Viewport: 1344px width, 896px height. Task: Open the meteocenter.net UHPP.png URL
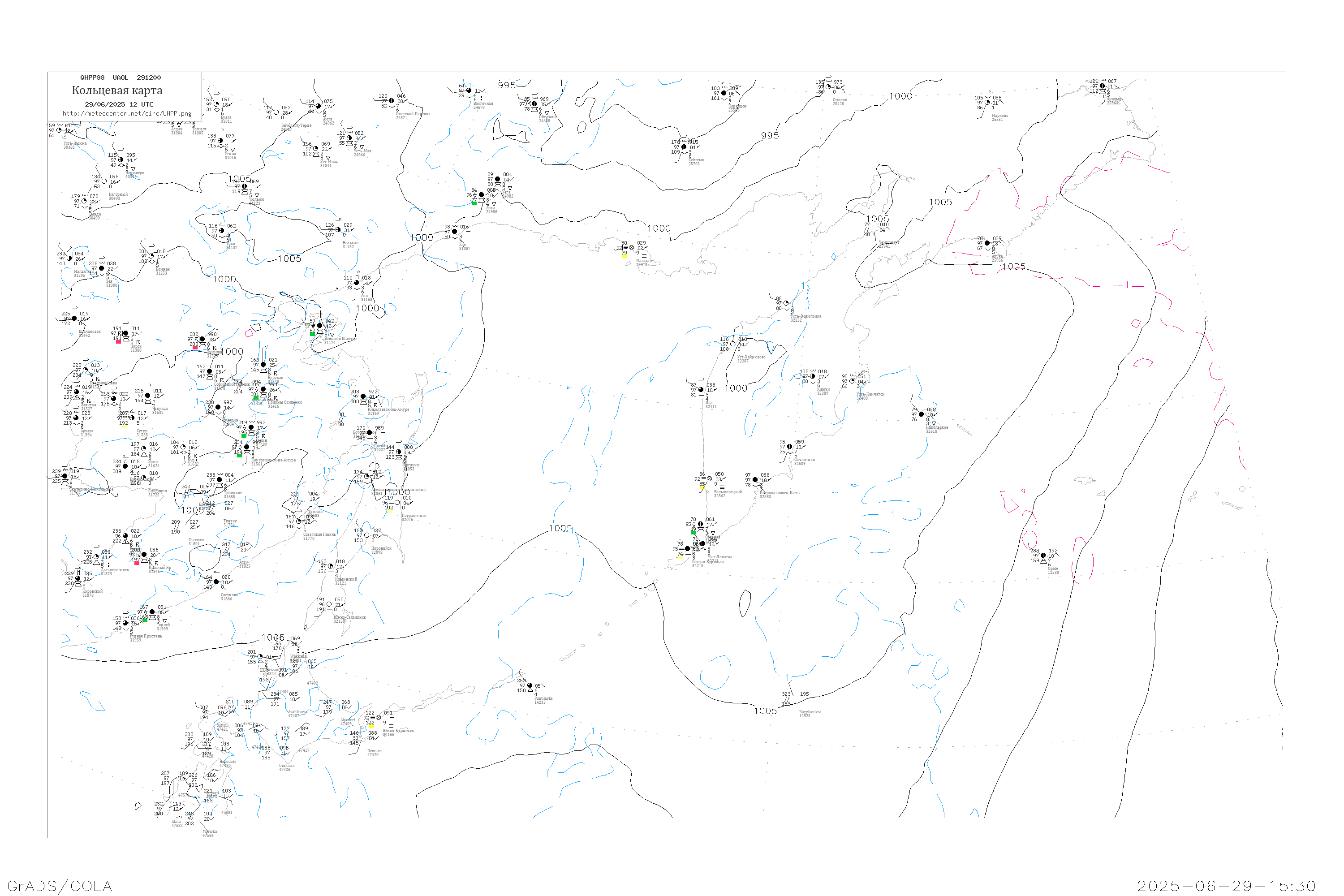click(127, 114)
